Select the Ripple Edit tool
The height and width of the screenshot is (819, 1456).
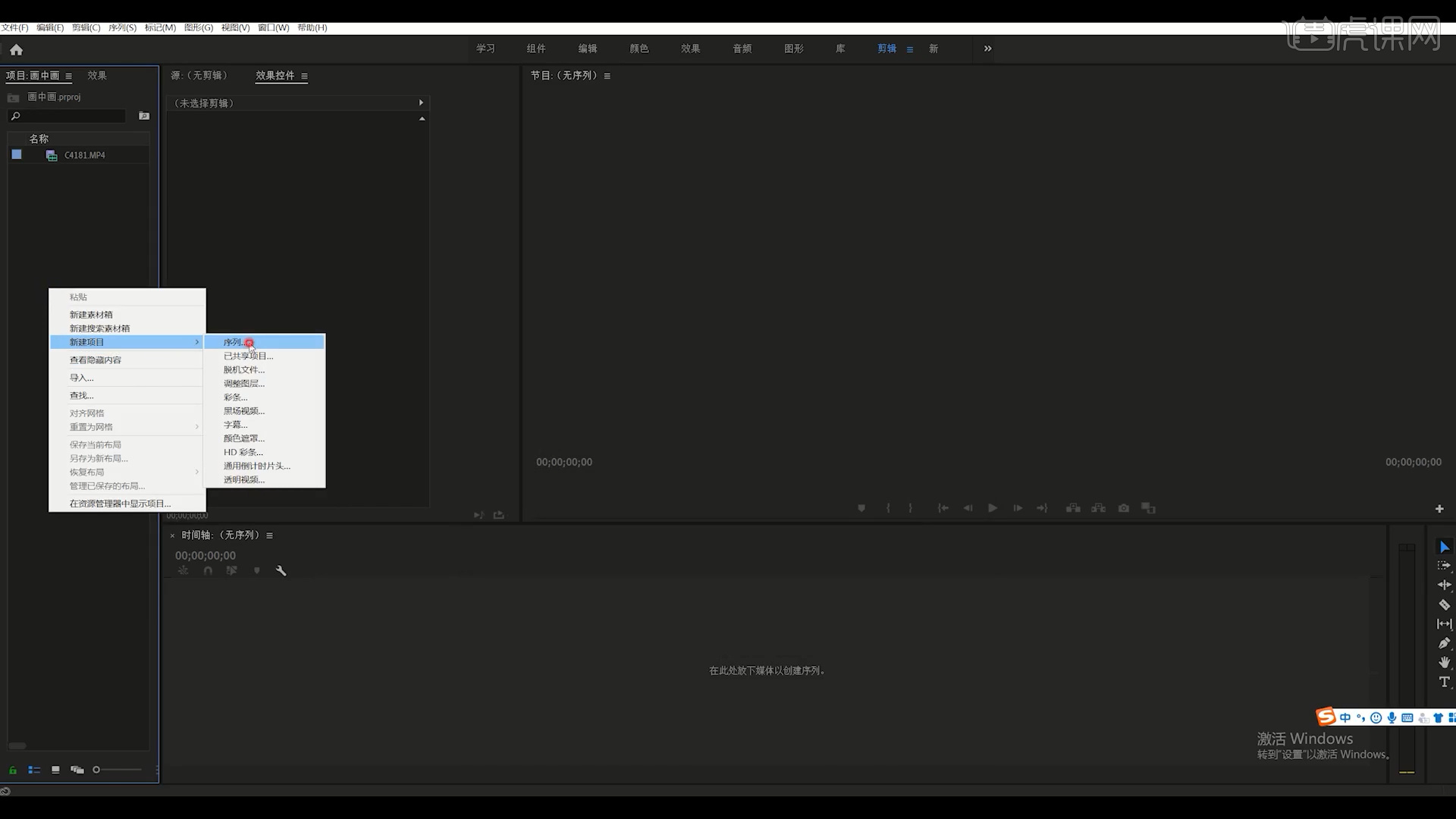pyautogui.click(x=1444, y=585)
